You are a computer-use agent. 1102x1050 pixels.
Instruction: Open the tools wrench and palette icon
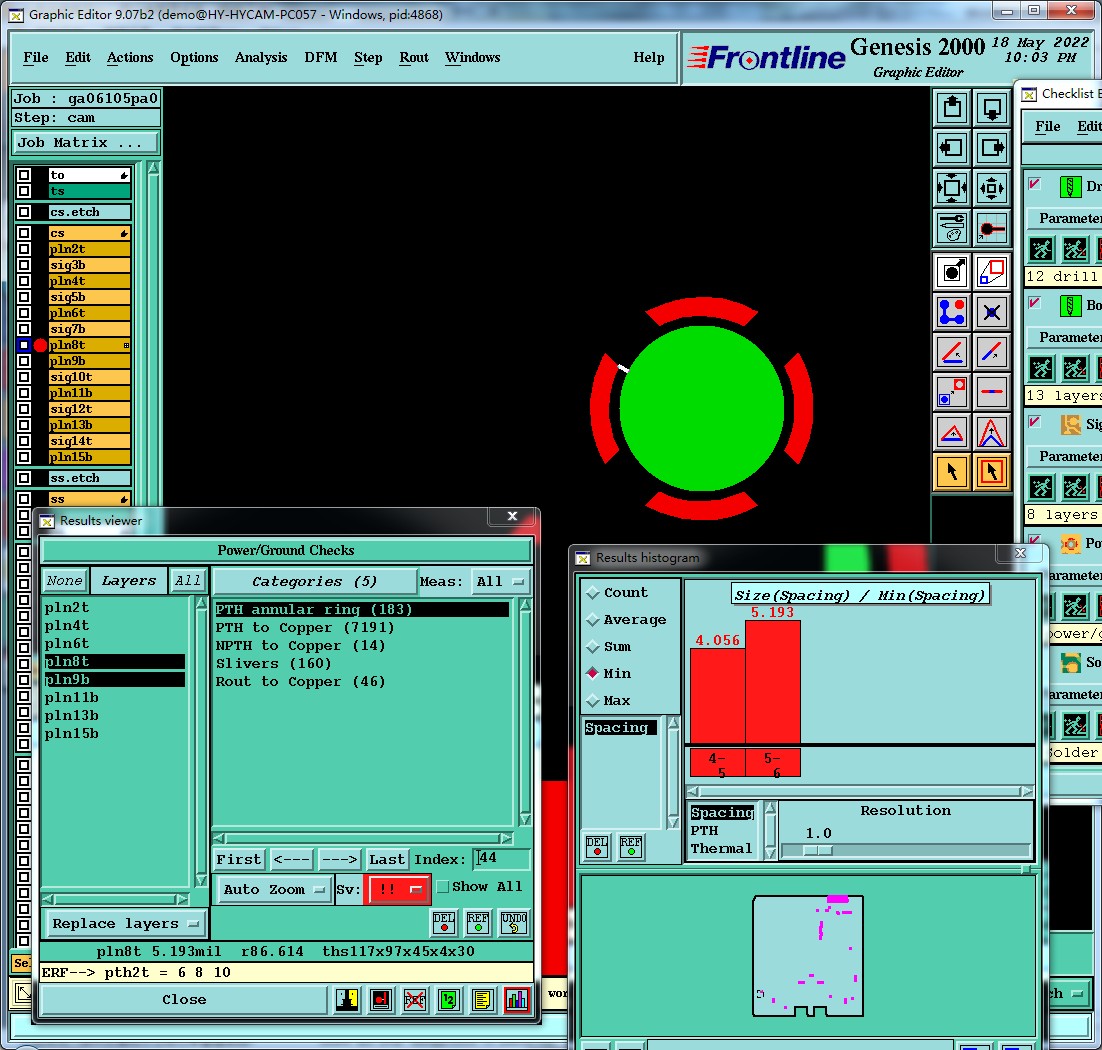pyautogui.click(x=952, y=228)
